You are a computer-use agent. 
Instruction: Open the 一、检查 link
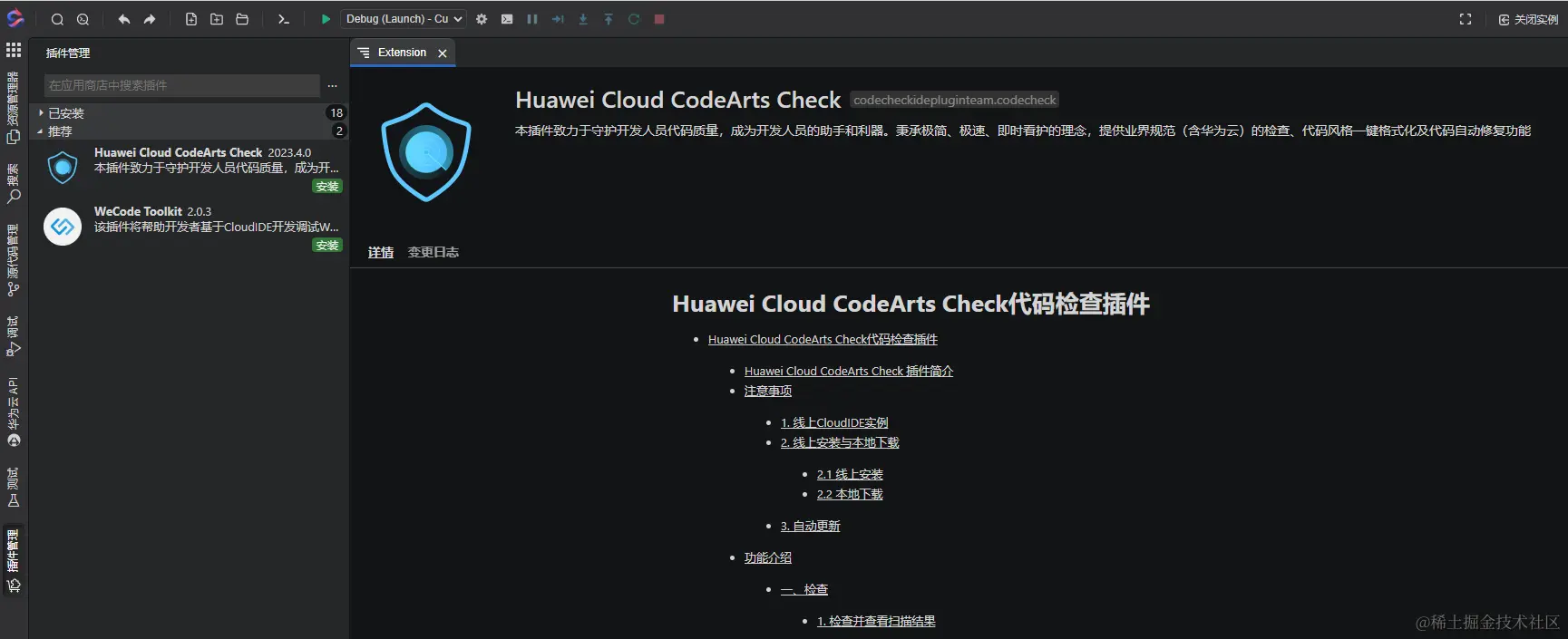(x=804, y=589)
